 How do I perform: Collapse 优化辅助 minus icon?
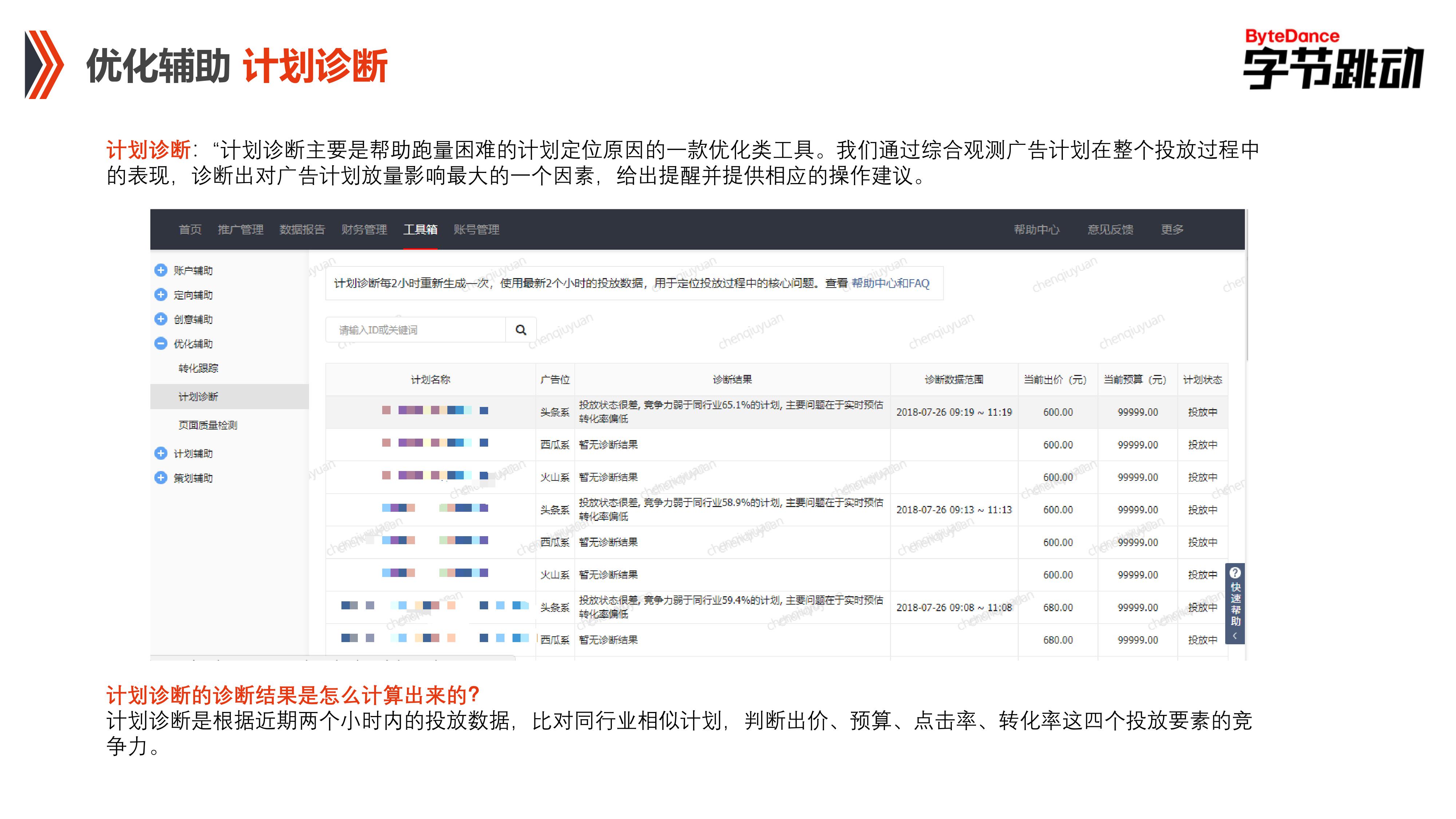pyautogui.click(x=161, y=343)
